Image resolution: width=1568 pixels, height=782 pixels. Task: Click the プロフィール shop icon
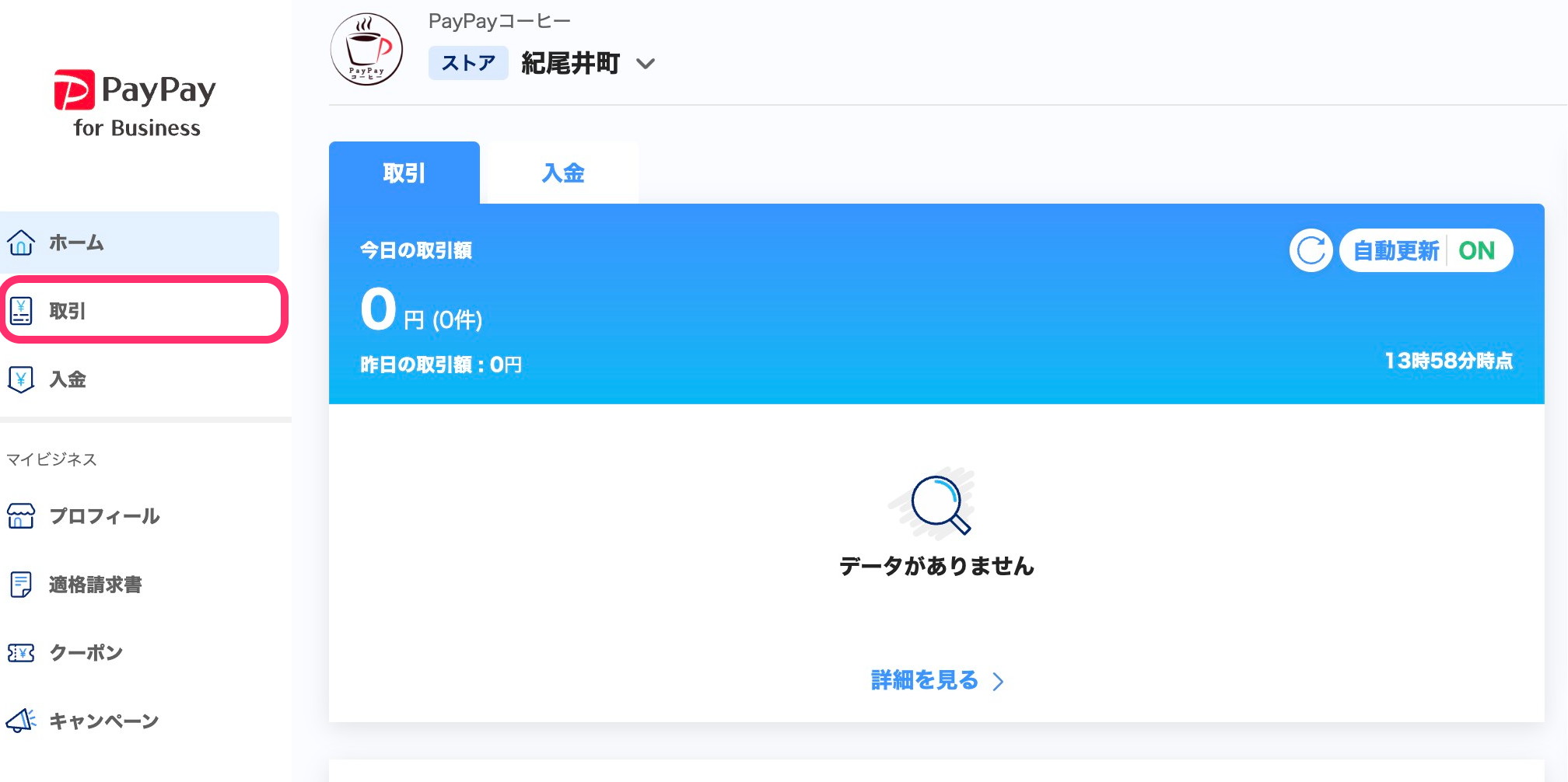(21, 516)
